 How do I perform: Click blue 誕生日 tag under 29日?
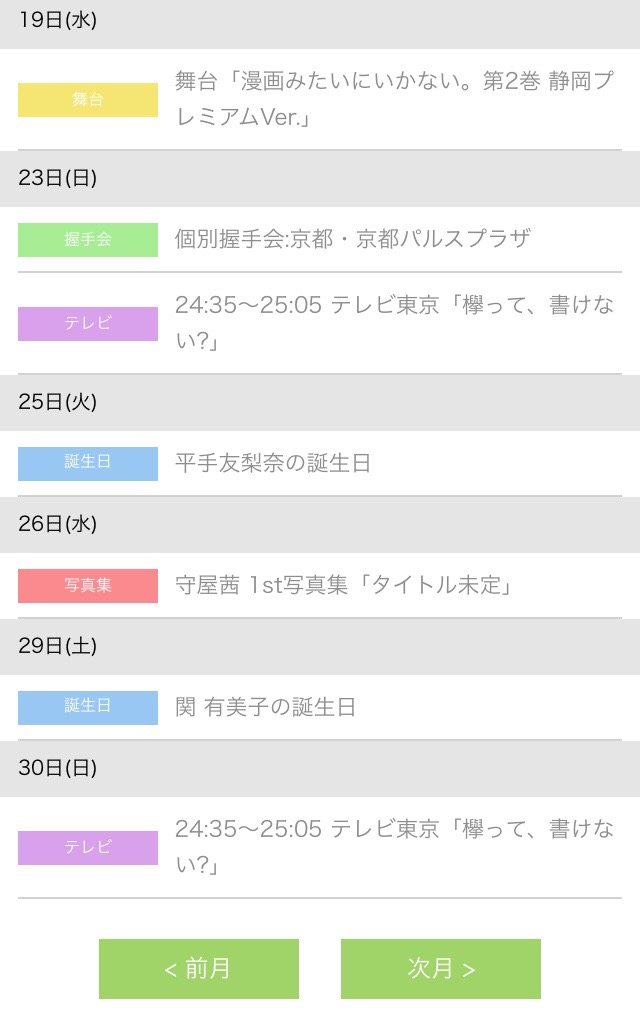88,707
